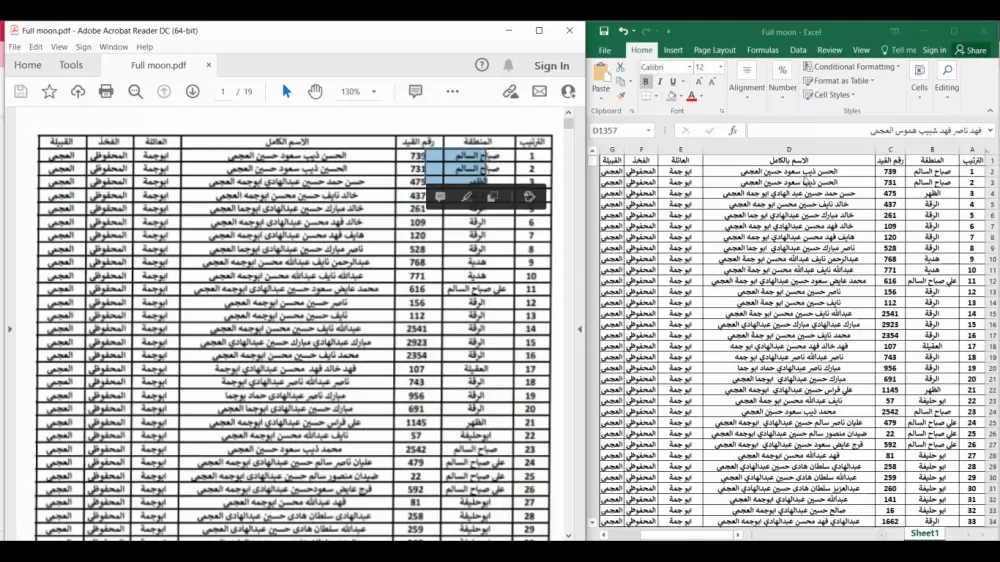
Task: Click the share-with-others person icon in Acrobat
Action: point(568,92)
